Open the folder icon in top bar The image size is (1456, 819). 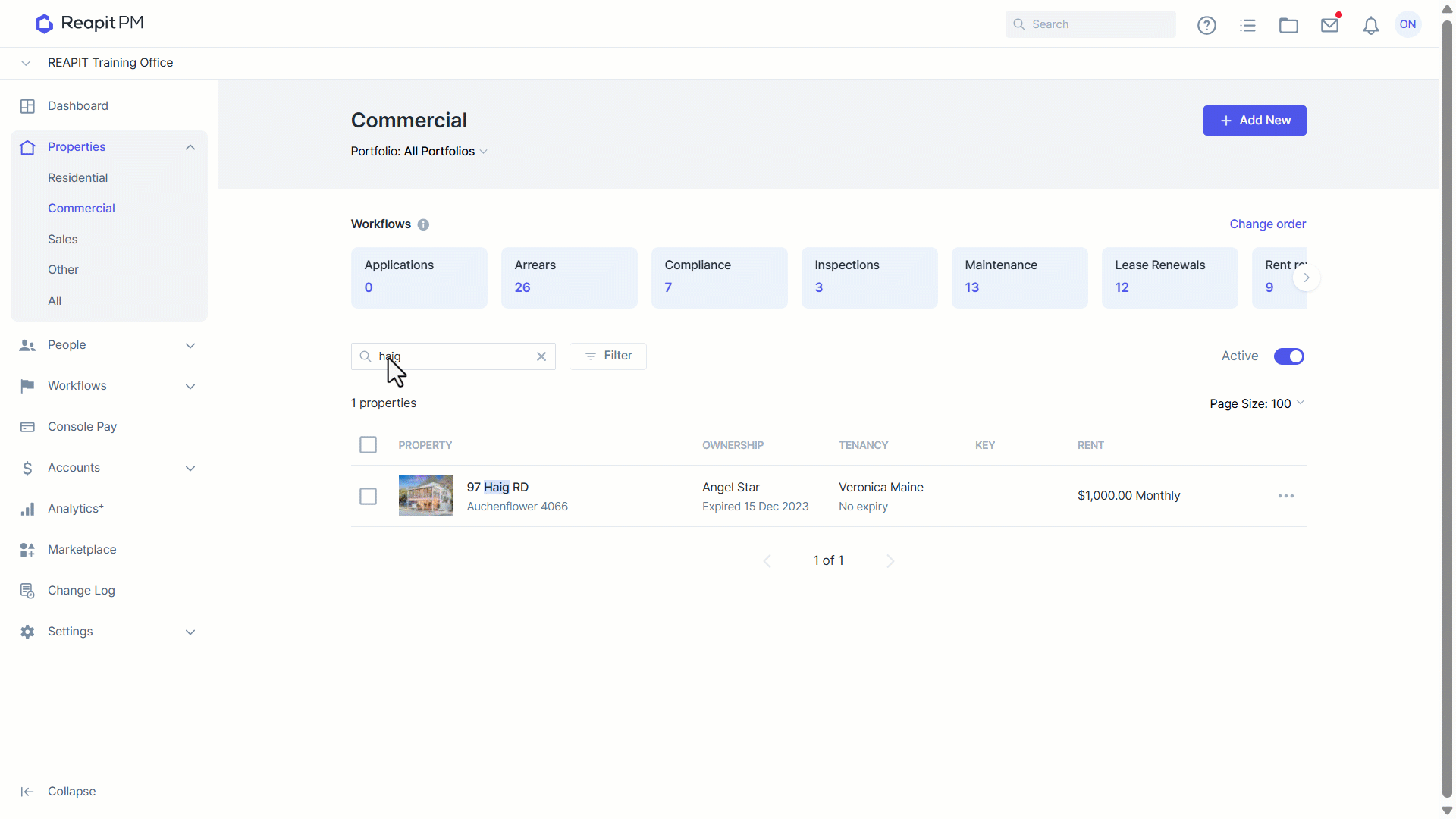pyautogui.click(x=1288, y=25)
